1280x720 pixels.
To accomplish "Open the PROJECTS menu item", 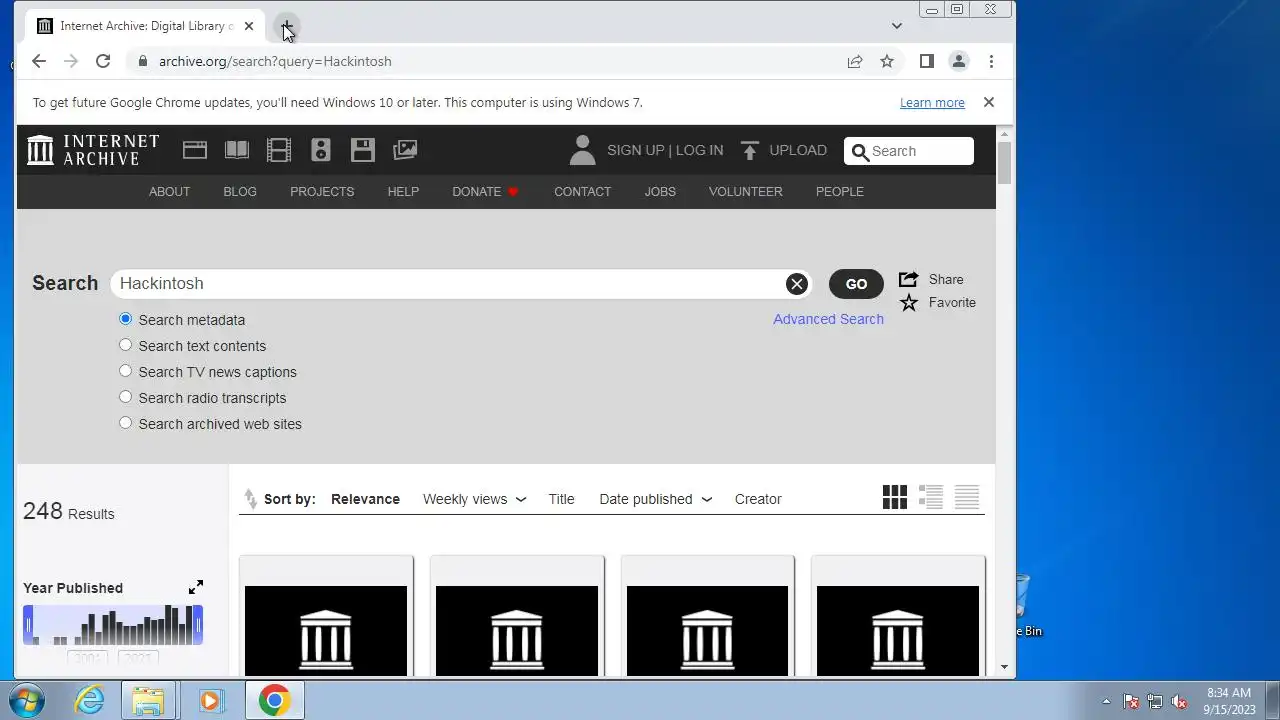I will pyautogui.click(x=322, y=192).
